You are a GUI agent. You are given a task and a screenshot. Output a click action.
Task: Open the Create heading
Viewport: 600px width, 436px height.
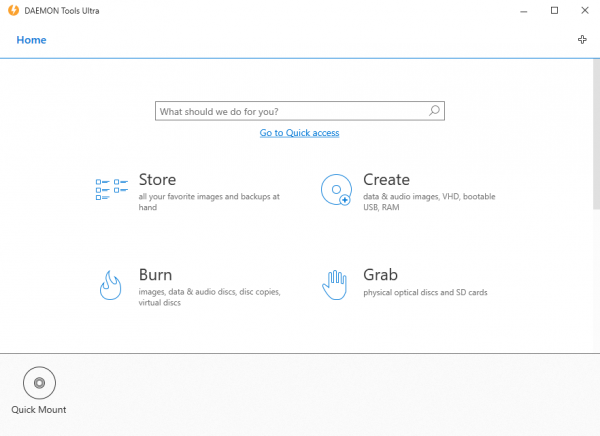click(386, 180)
